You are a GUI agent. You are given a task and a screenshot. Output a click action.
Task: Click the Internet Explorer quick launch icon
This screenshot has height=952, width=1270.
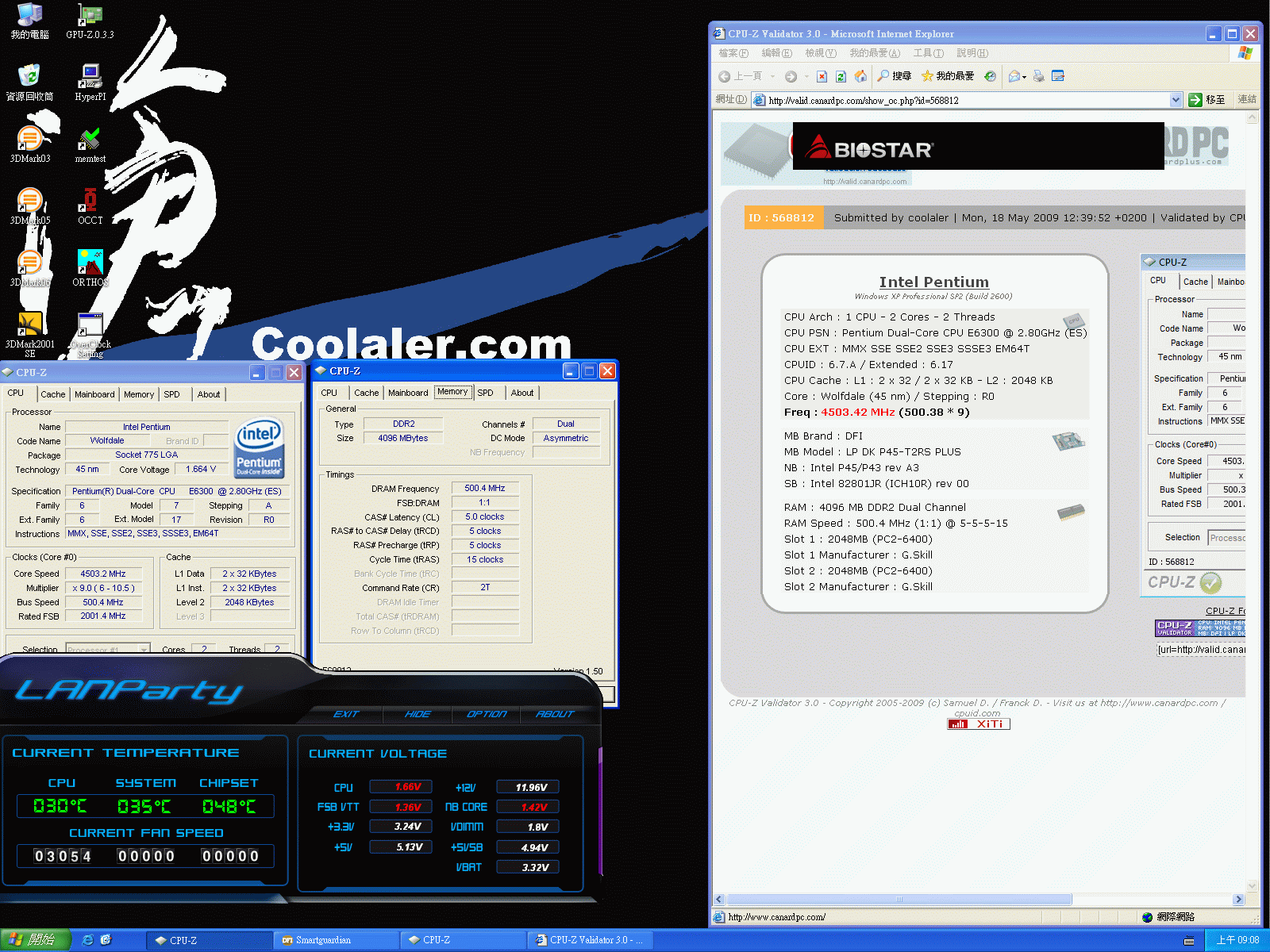(87, 940)
